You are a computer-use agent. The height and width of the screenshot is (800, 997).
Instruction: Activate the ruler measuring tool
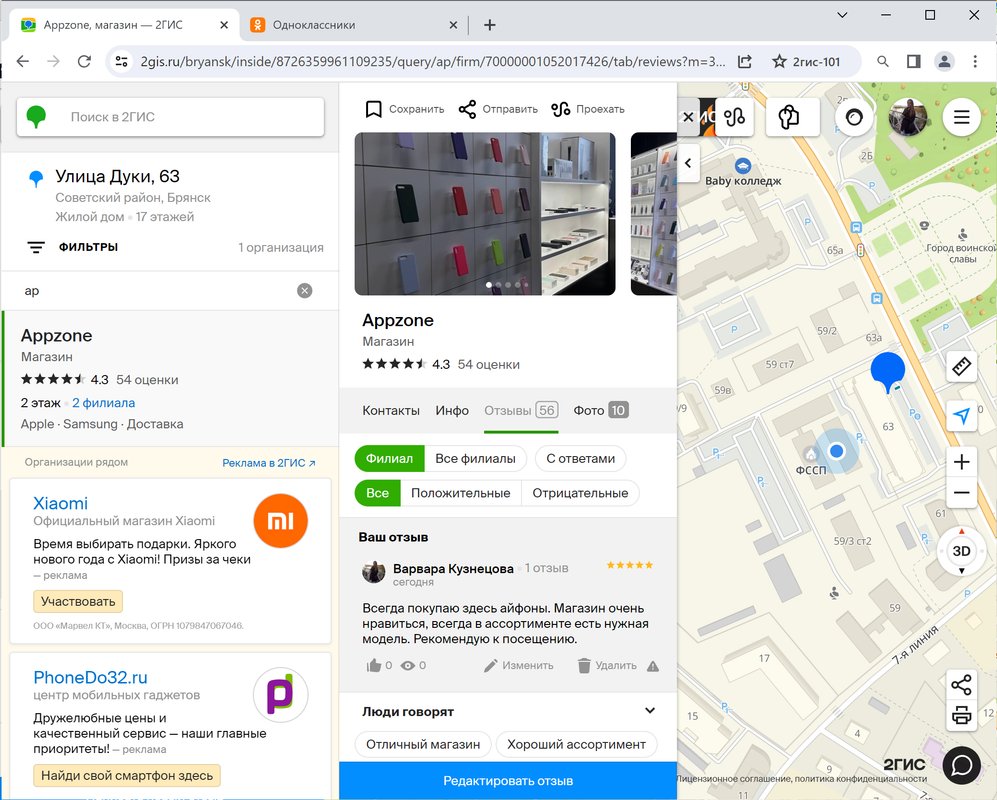(x=961, y=366)
